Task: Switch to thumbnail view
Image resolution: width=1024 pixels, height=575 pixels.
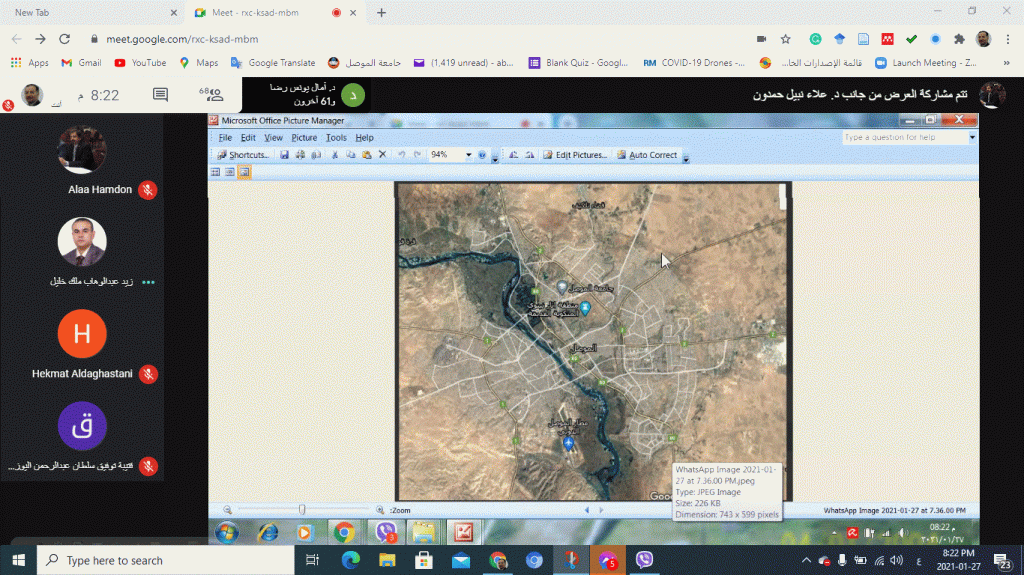Action: point(215,172)
